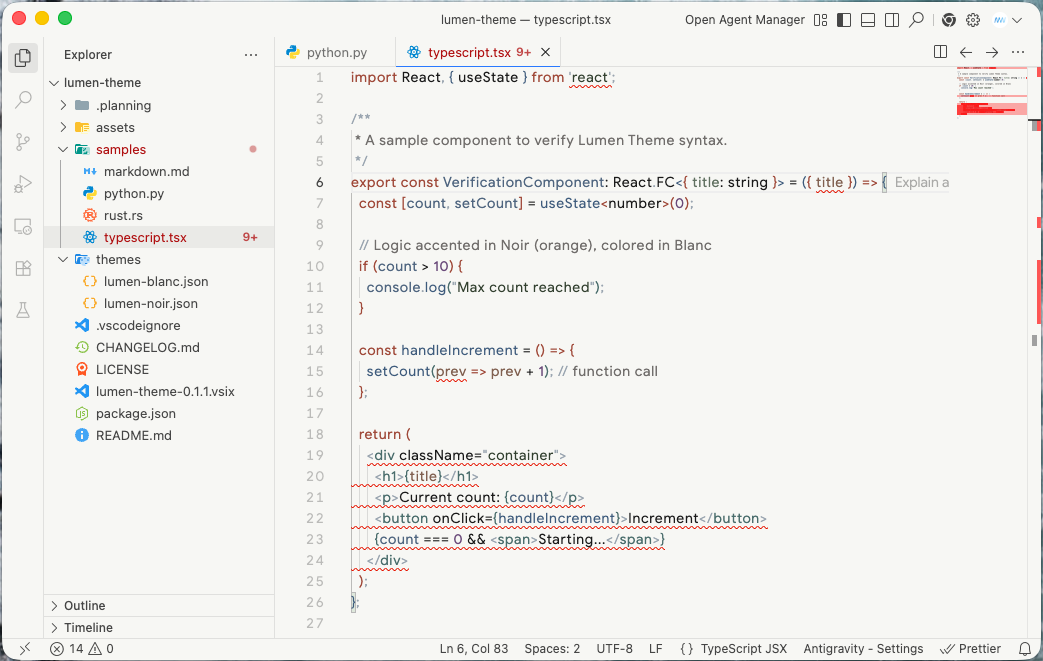1043x661 pixels.
Task: Toggle the secondary side bar
Action: pyautogui.click(x=892, y=20)
